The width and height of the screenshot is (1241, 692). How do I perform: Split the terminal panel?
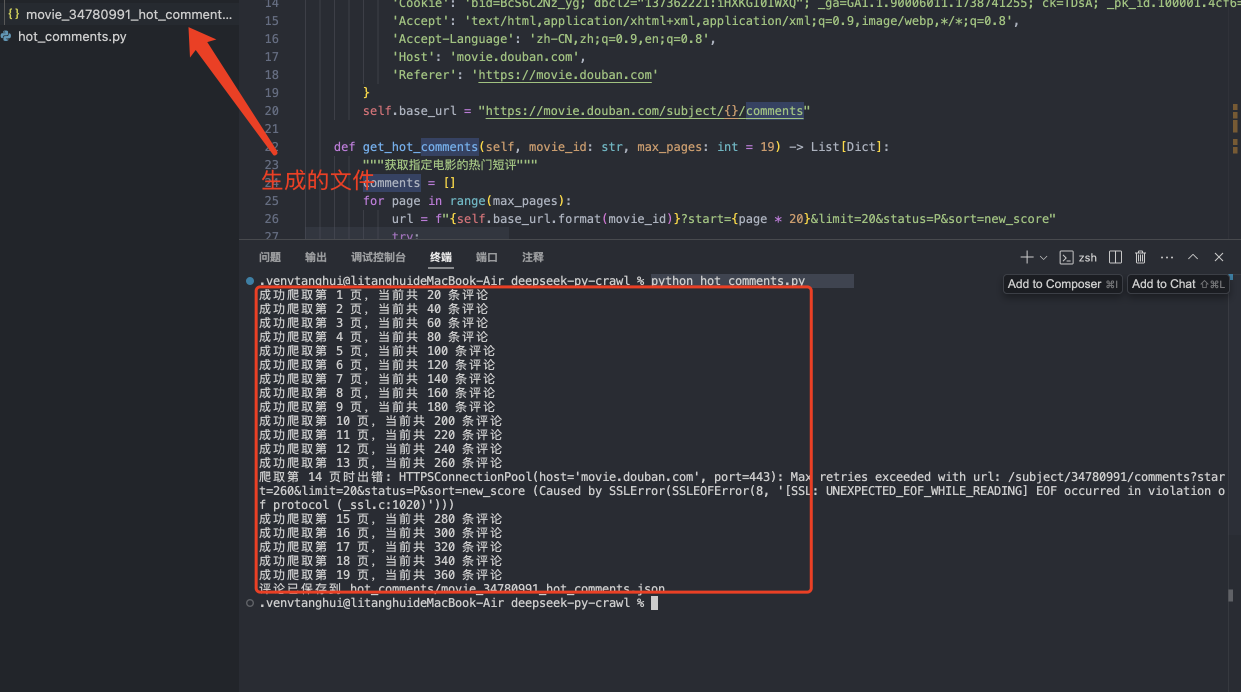pos(1116,257)
